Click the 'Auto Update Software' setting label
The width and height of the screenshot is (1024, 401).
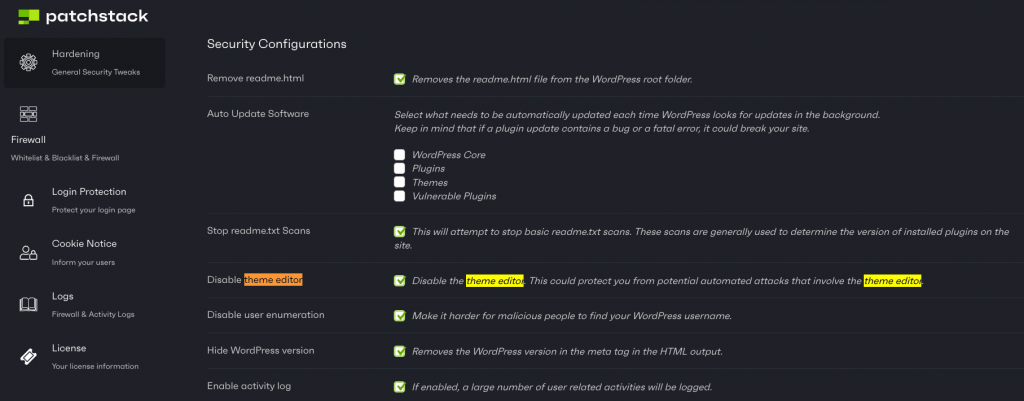[258, 114]
